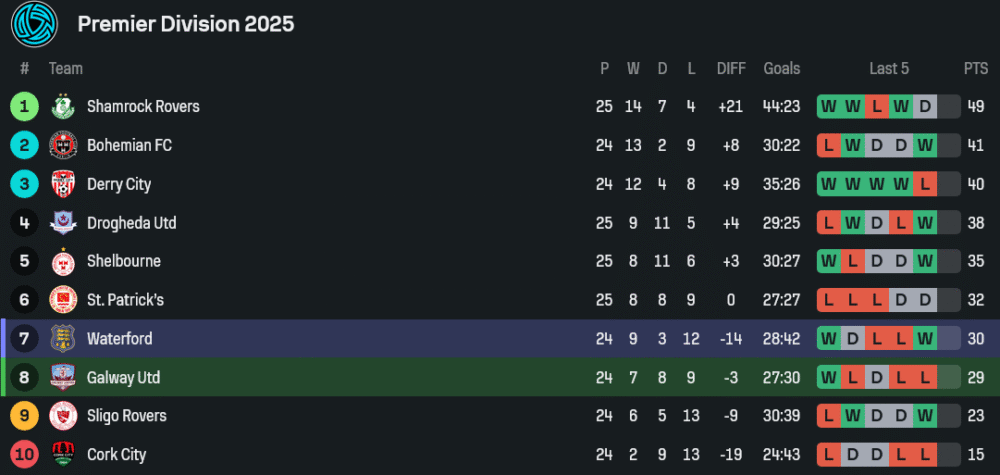Click the Bohemian FC club crest
1000x475 pixels.
coord(63,145)
